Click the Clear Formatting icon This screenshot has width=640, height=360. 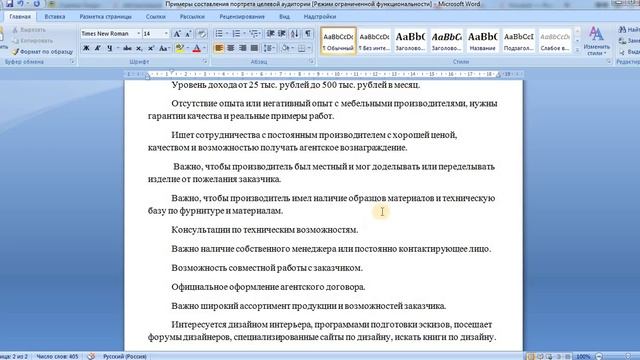coord(202,34)
